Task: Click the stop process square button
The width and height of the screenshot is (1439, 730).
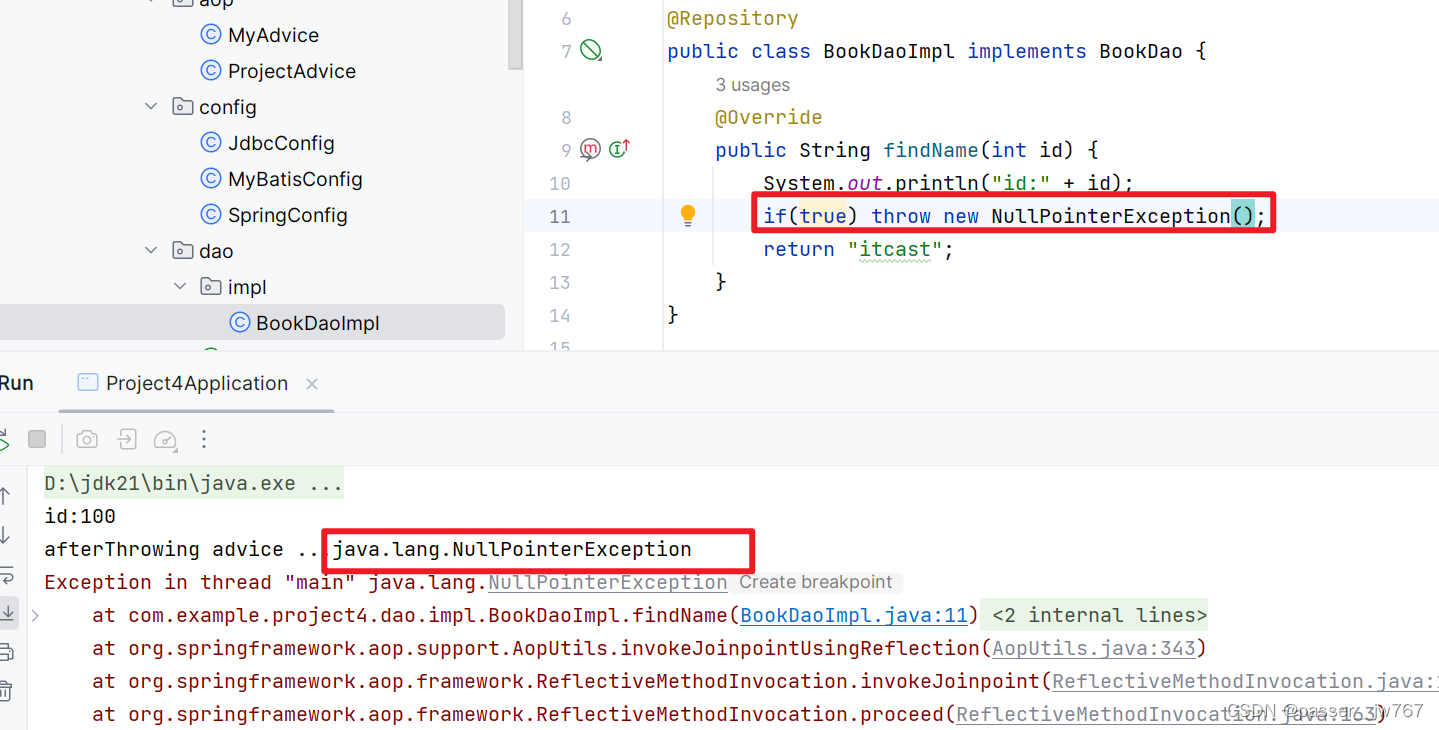Action: click(x=37, y=439)
